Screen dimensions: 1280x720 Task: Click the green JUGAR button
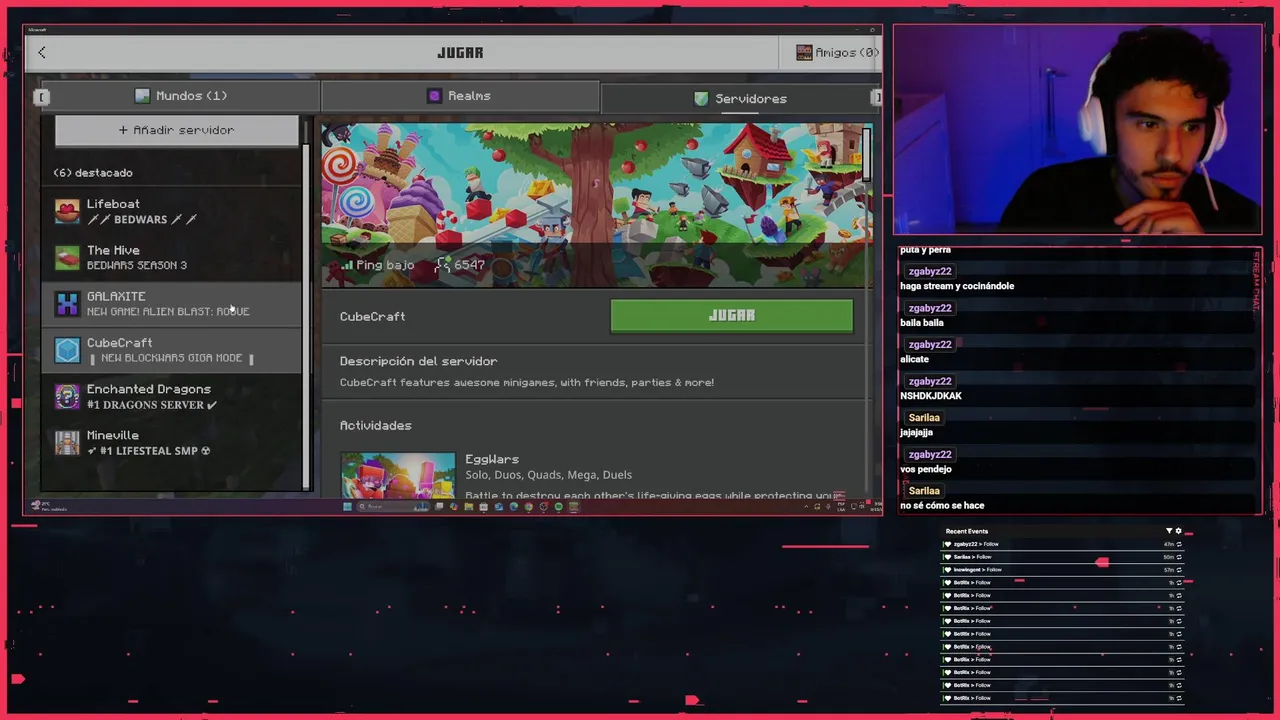click(x=732, y=315)
